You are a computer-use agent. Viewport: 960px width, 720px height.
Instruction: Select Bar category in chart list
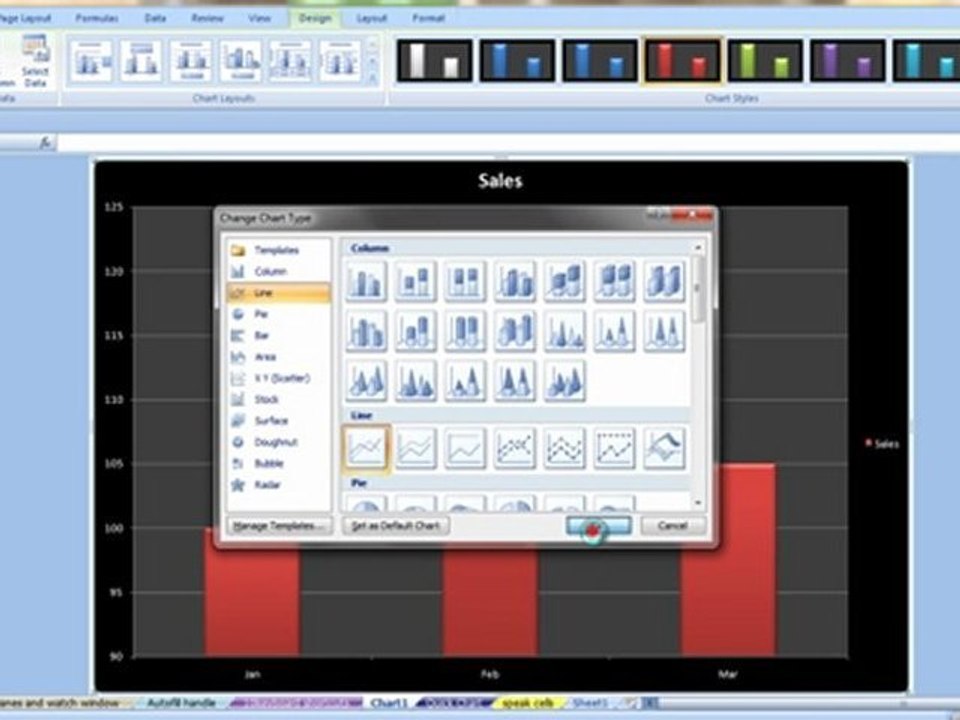click(279, 336)
